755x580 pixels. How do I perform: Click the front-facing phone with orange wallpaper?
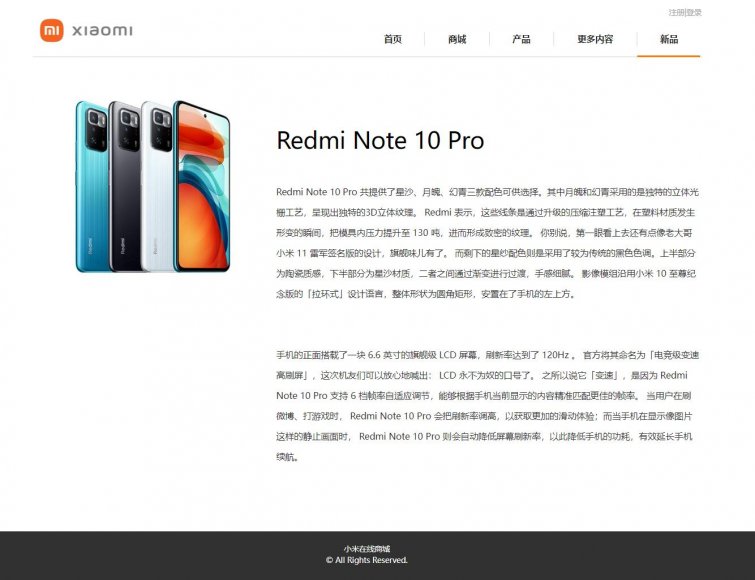(202, 187)
